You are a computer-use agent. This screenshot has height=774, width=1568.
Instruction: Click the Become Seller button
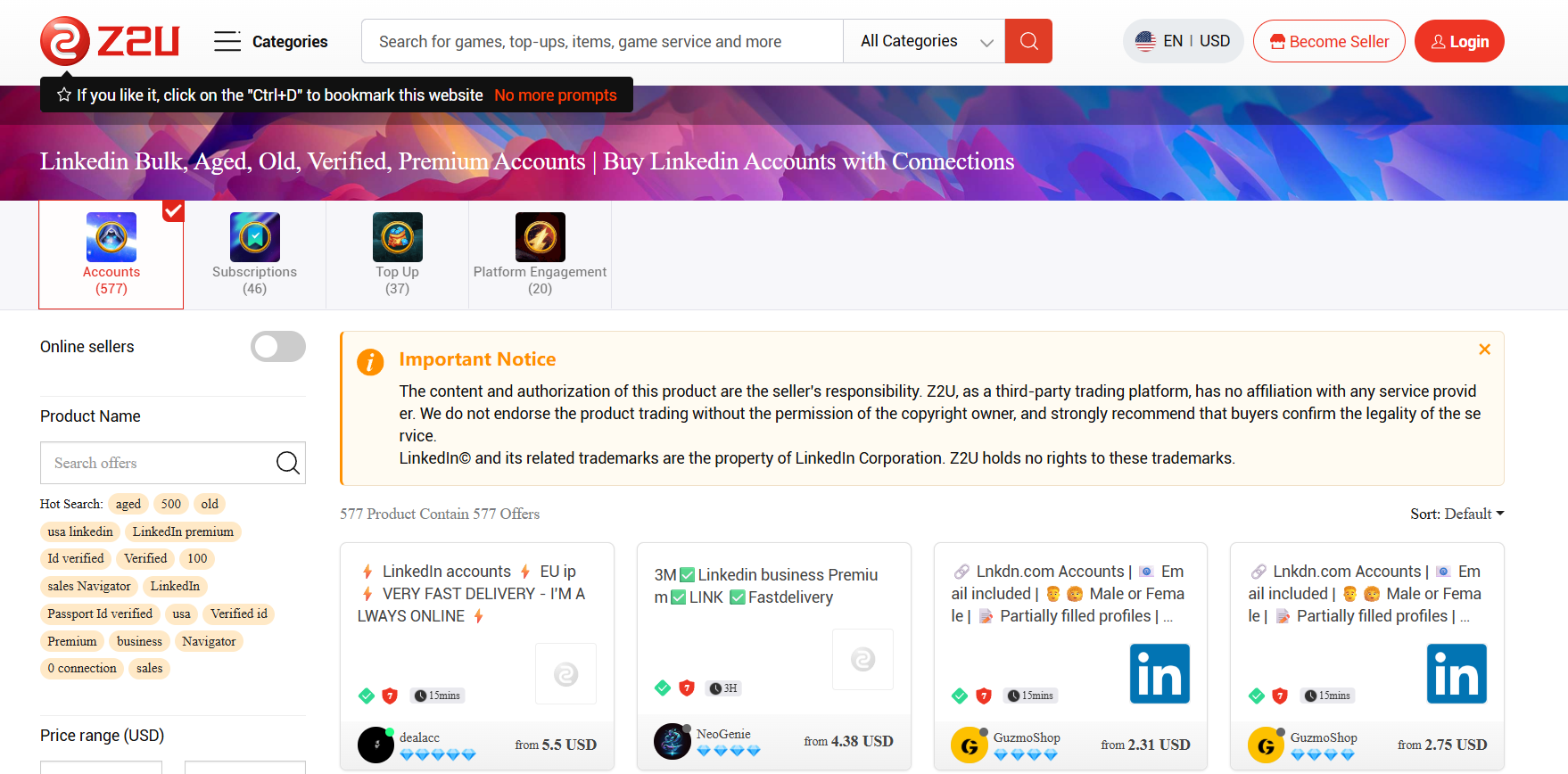click(x=1329, y=41)
